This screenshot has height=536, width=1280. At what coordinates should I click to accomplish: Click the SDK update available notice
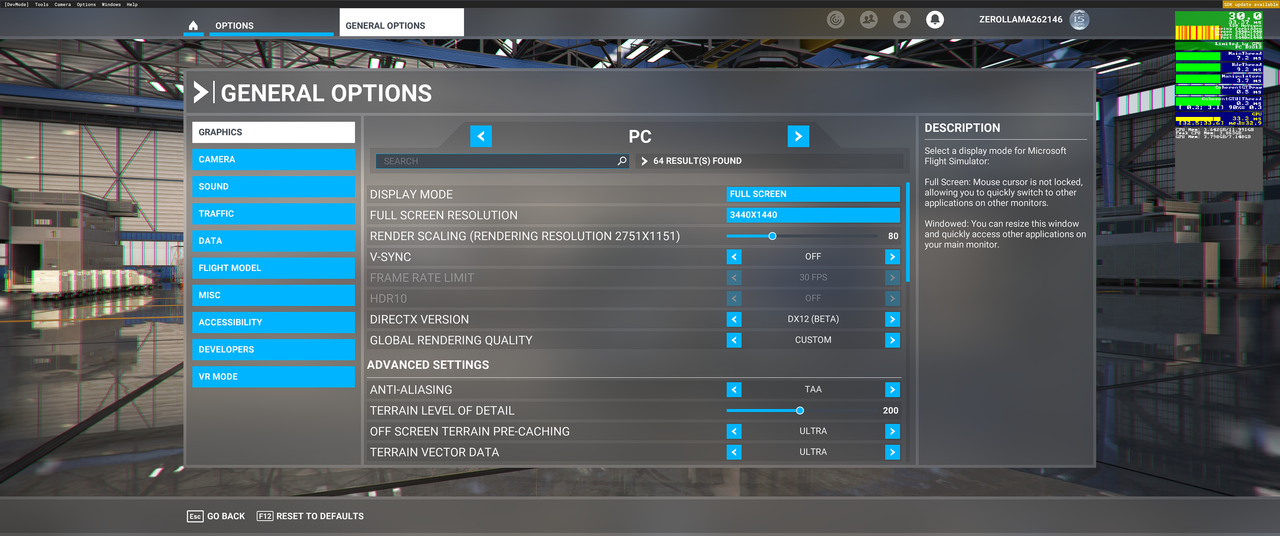point(1250,4)
